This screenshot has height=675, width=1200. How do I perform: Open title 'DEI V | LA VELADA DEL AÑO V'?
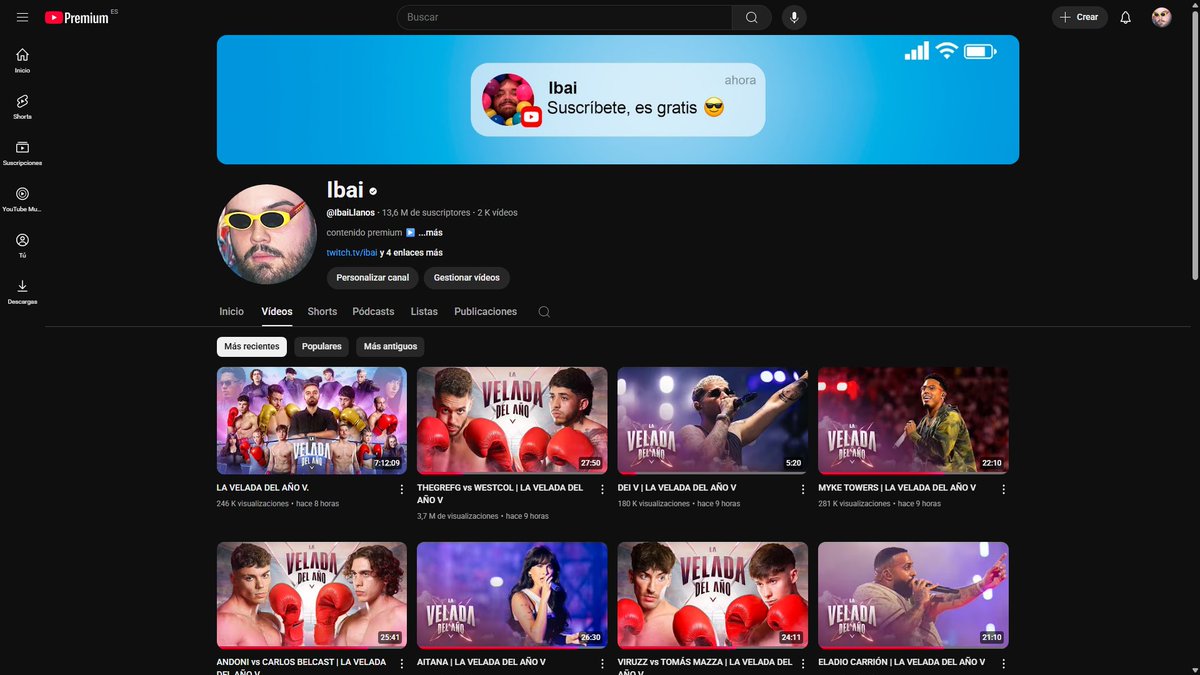[x=677, y=488]
